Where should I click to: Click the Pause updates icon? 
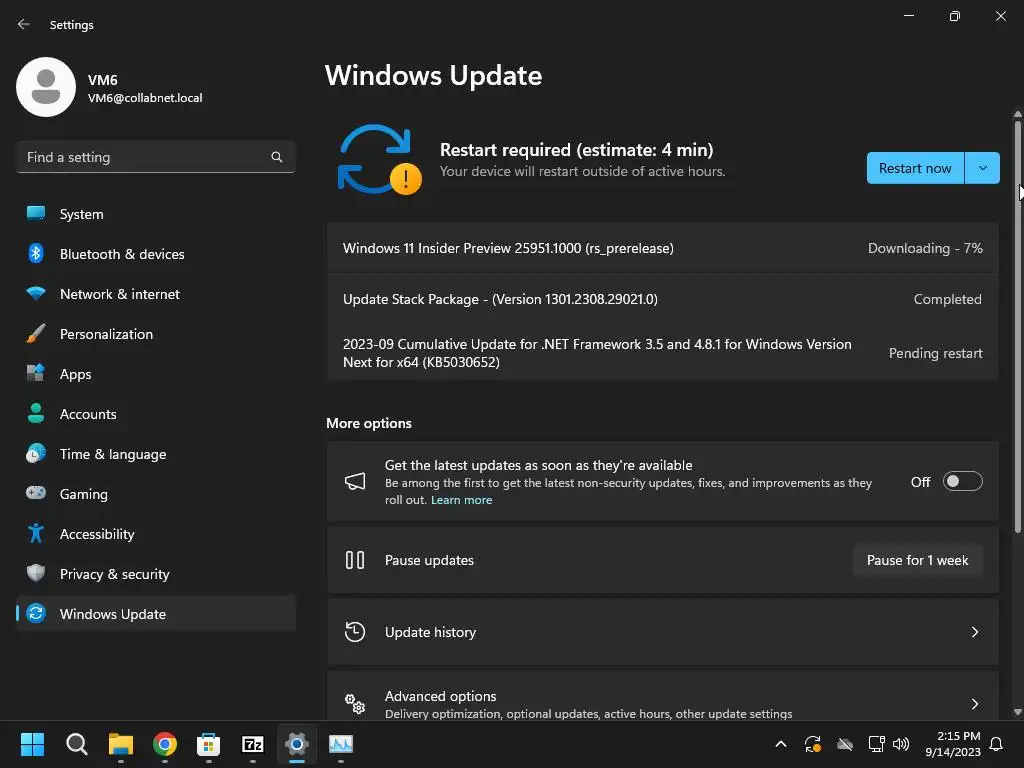355,560
